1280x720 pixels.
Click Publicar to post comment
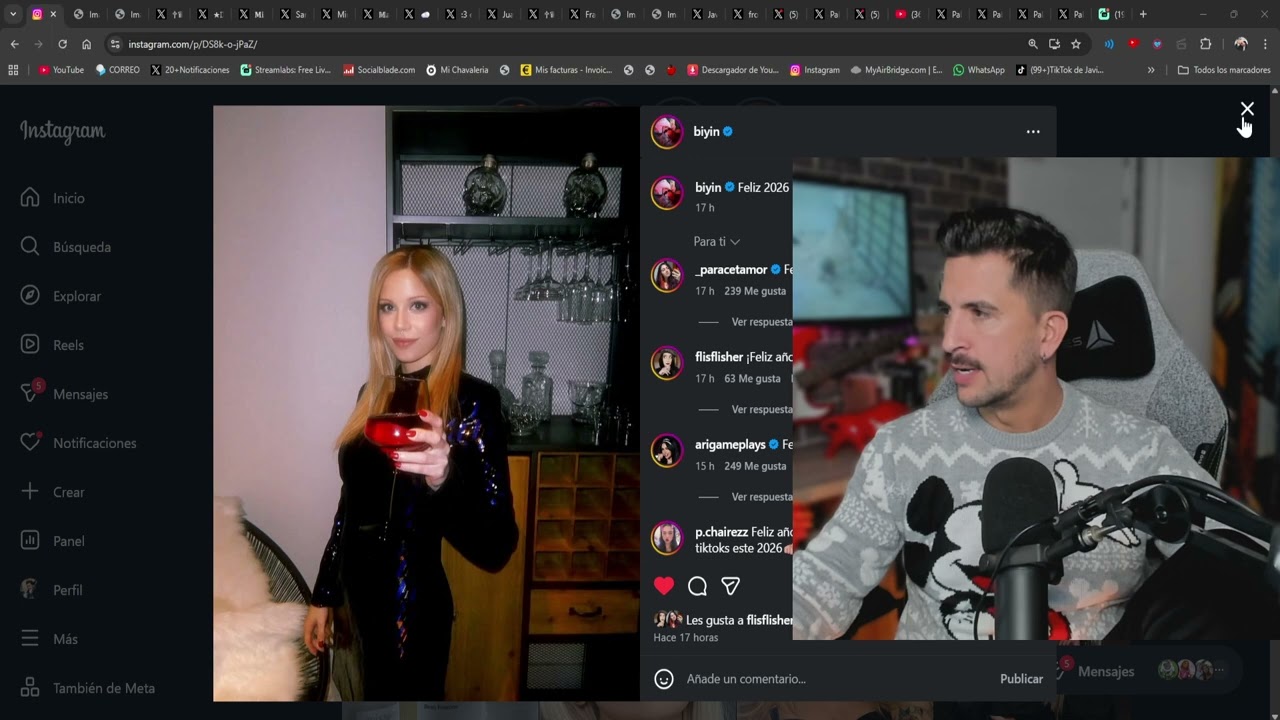[x=1021, y=679]
